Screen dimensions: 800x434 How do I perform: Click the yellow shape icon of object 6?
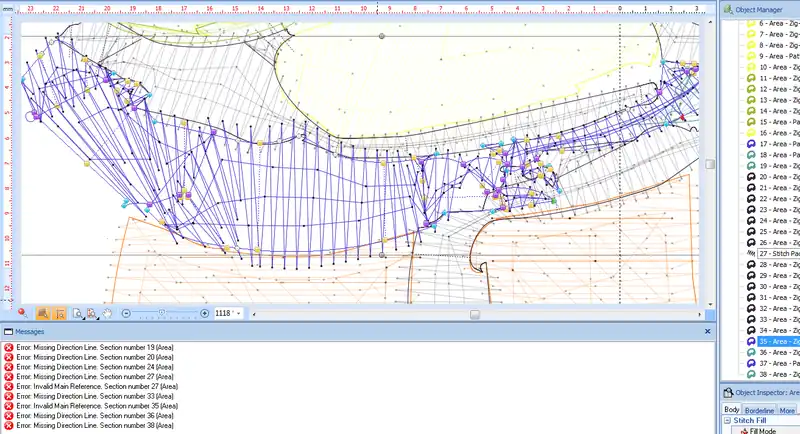[x=750, y=23]
